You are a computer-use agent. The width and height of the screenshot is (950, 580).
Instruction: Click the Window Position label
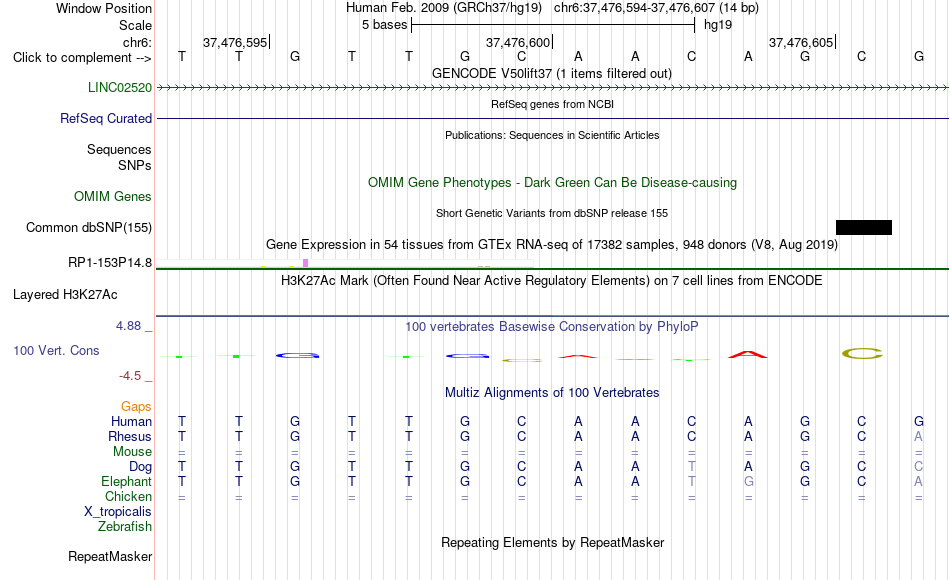(x=104, y=8)
